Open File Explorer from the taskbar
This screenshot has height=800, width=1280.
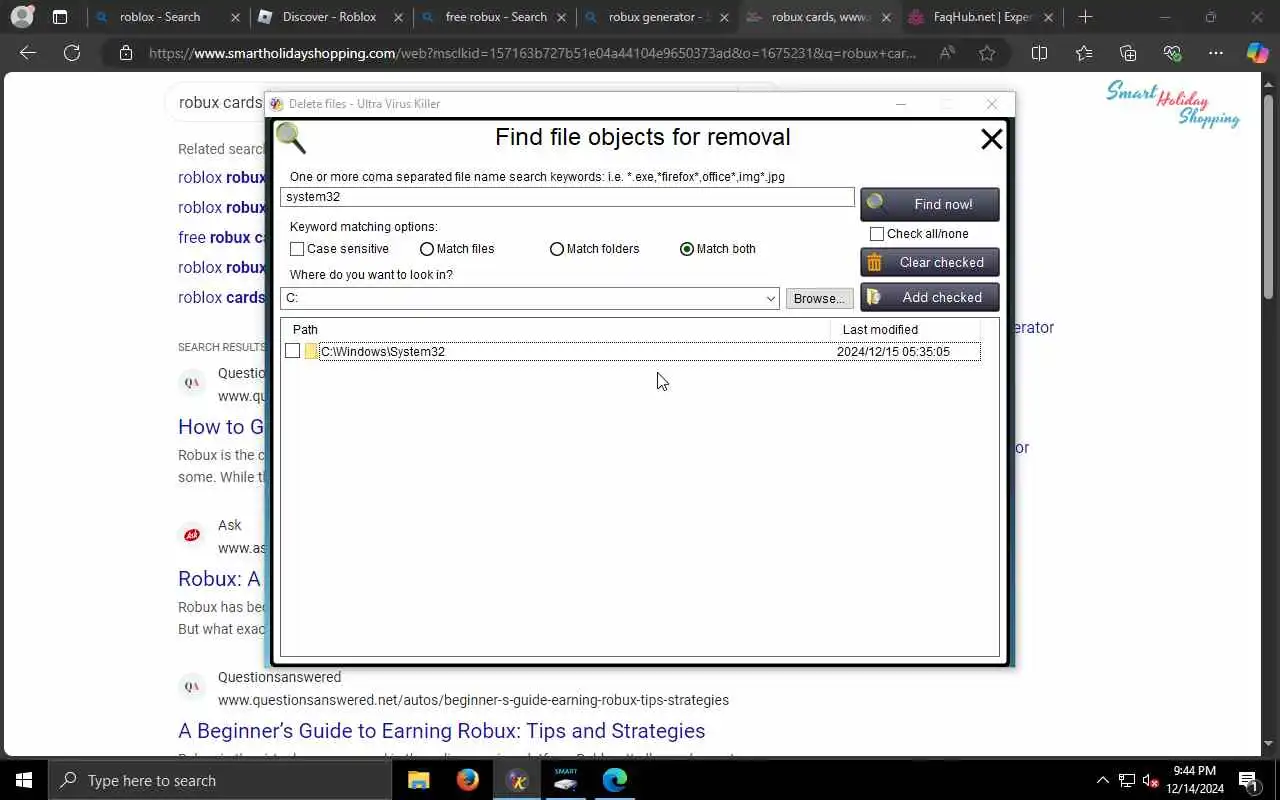[x=419, y=780]
